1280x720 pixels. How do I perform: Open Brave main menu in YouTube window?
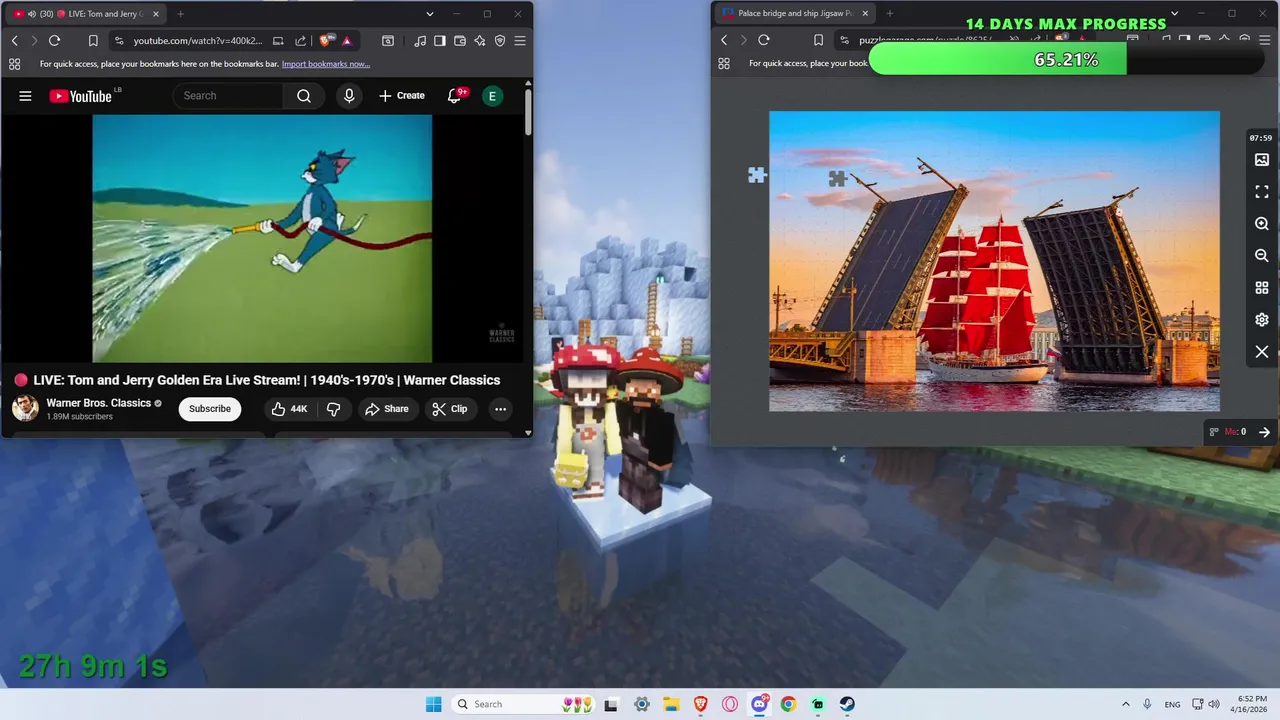coord(520,41)
